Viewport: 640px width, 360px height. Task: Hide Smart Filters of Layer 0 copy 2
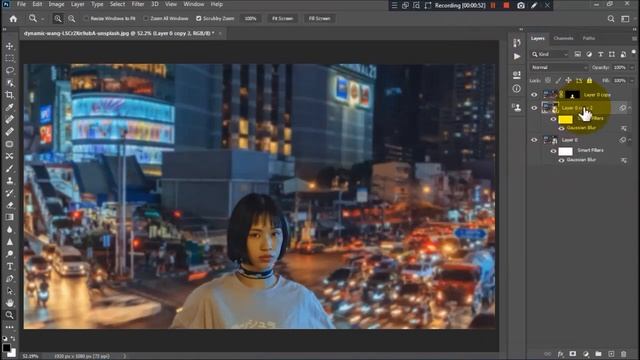[553, 119]
